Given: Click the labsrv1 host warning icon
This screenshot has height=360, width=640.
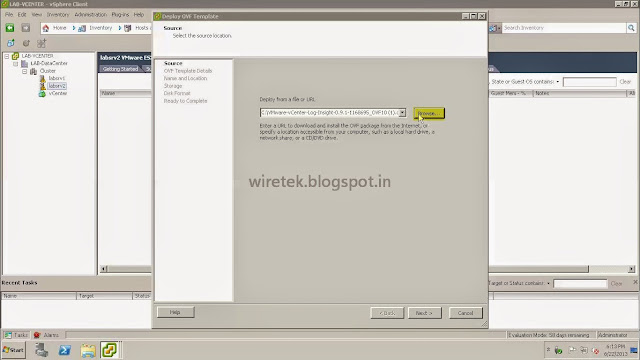Looking at the screenshot, I should tap(42, 78).
